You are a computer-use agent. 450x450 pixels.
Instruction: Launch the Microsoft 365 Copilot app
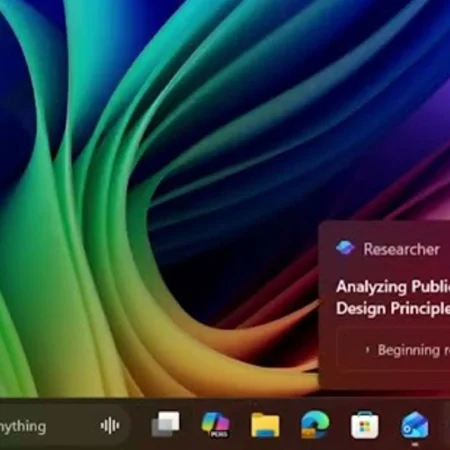point(215,425)
